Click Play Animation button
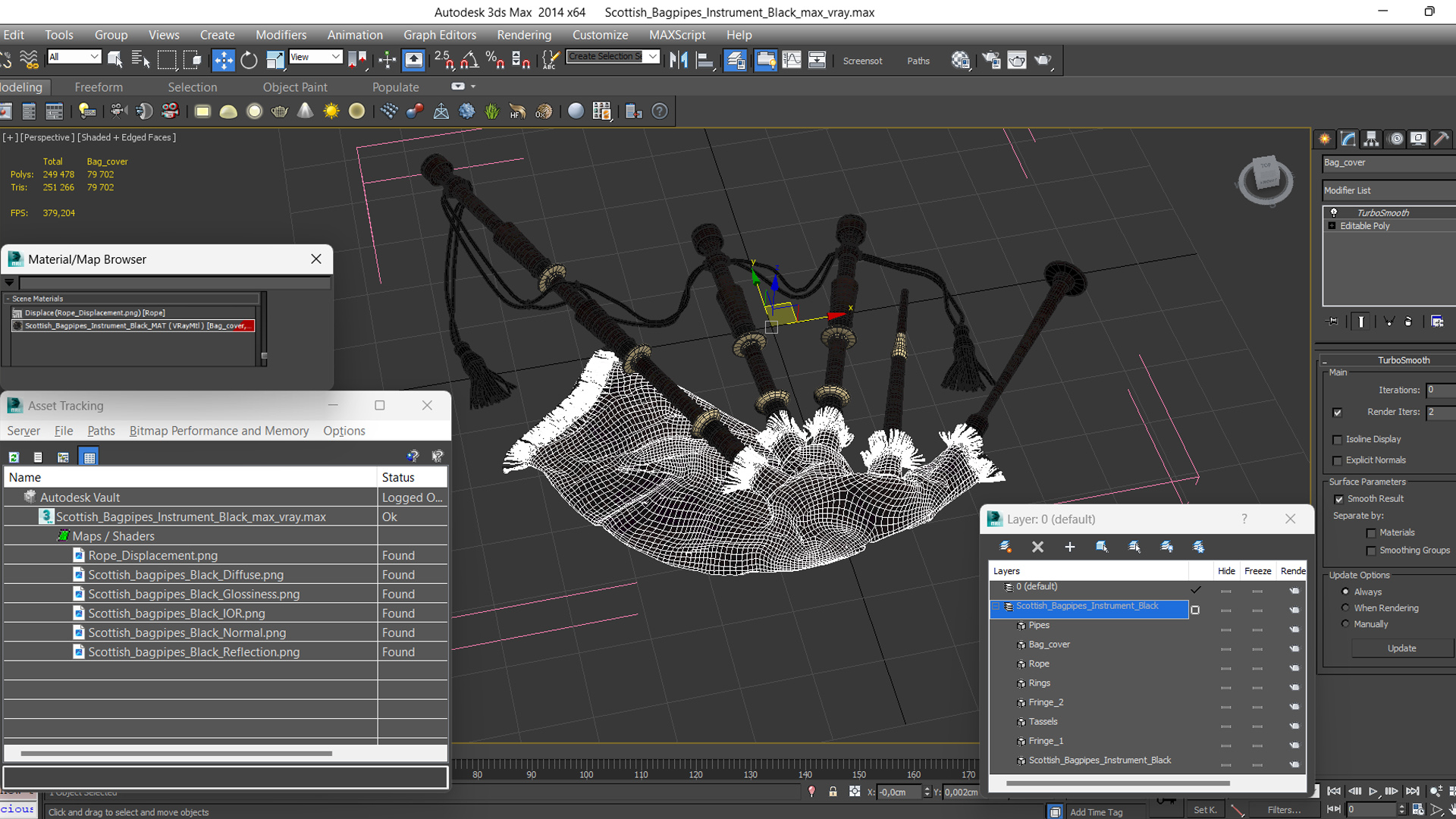 (1373, 791)
